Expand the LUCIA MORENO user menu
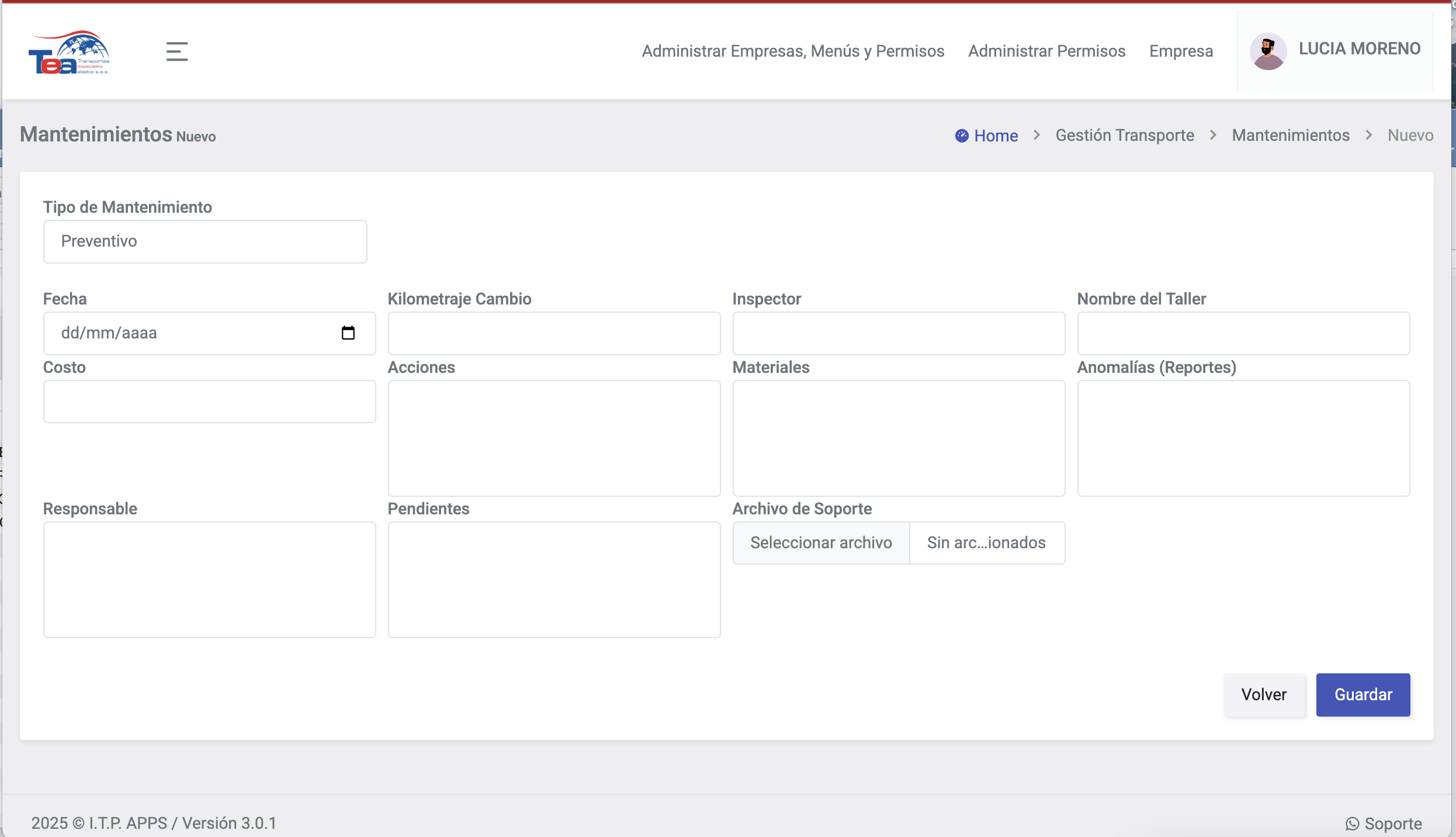The height and width of the screenshot is (837, 1456). (x=1359, y=49)
